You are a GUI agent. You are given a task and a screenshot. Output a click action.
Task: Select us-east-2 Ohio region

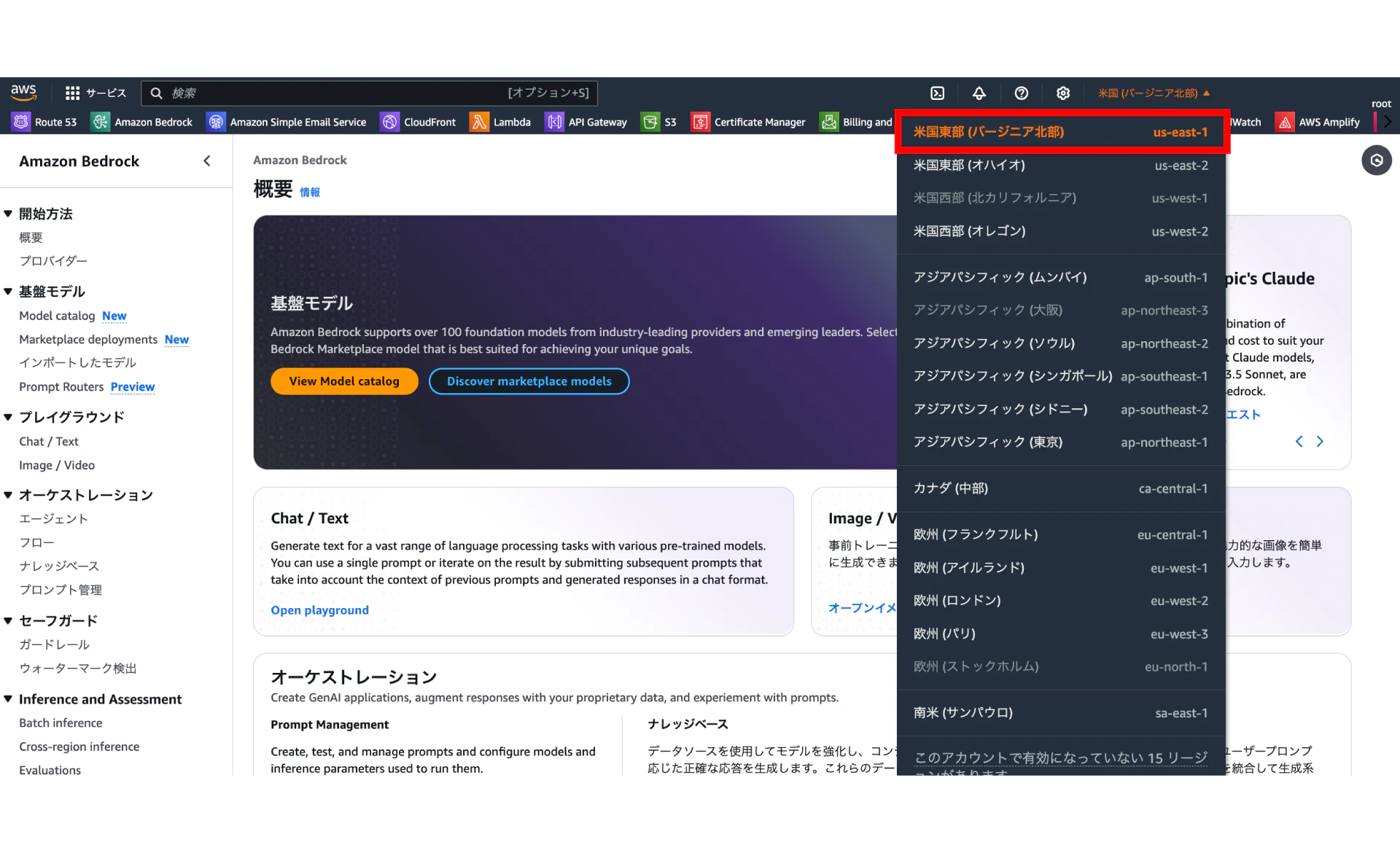(x=1061, y=165)
